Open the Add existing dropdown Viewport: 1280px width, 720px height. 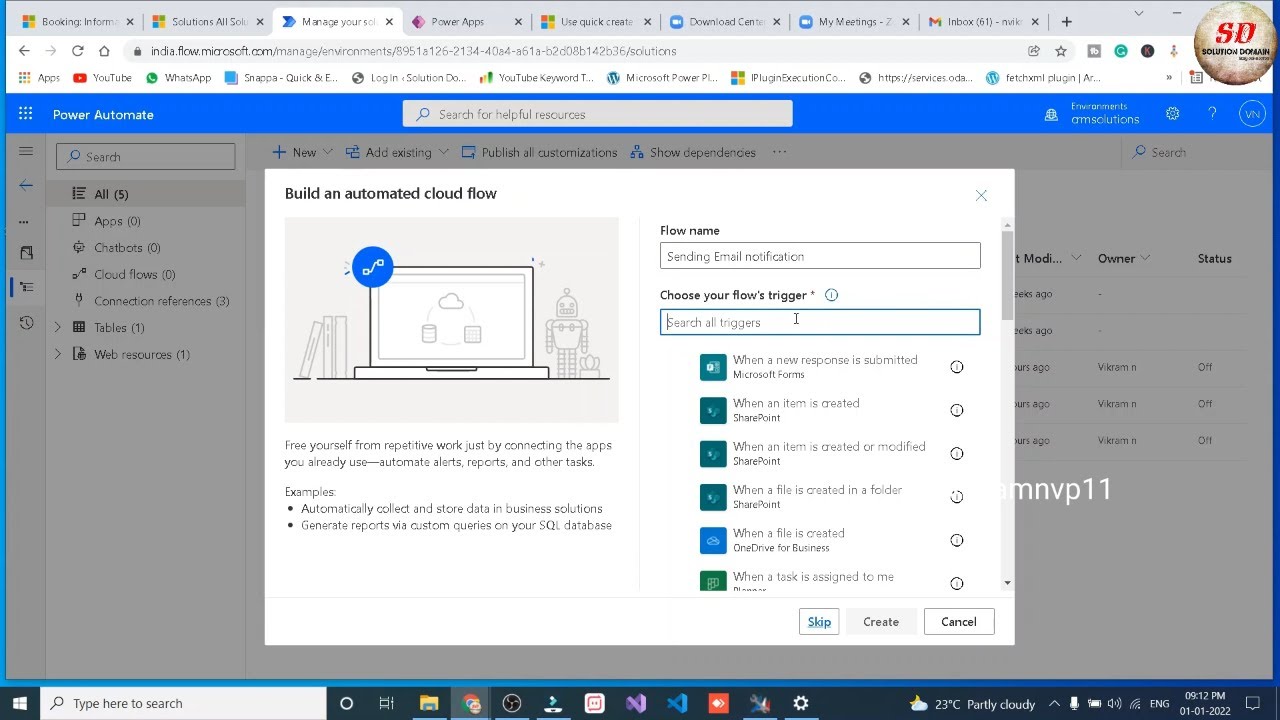click(397, 152)
